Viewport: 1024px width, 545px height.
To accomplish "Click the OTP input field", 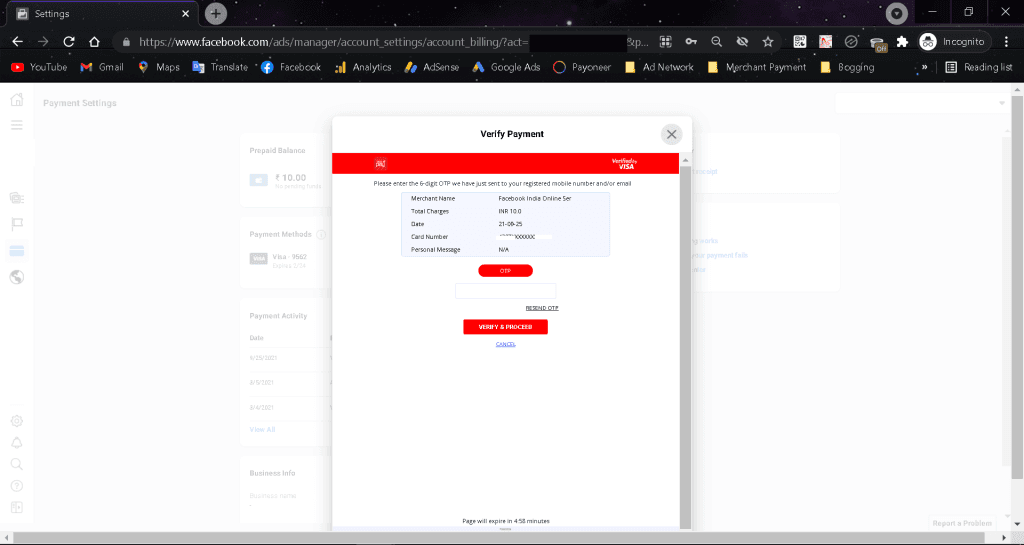I will 505,291.
